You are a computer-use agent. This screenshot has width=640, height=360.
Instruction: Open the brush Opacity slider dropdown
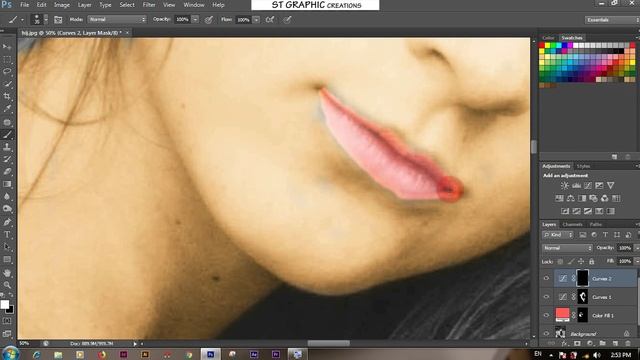(196, 20)
